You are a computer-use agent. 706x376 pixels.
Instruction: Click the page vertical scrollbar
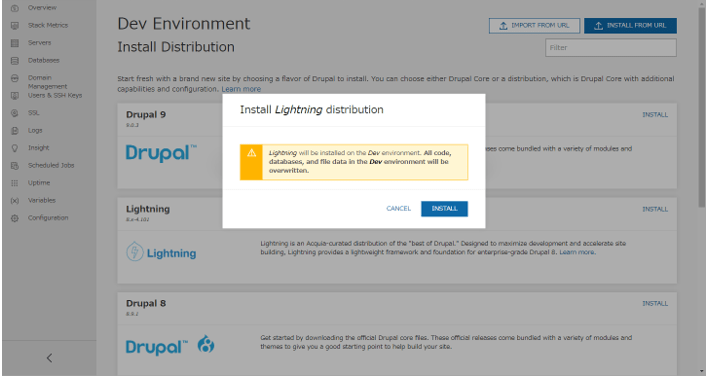(701, 108)
